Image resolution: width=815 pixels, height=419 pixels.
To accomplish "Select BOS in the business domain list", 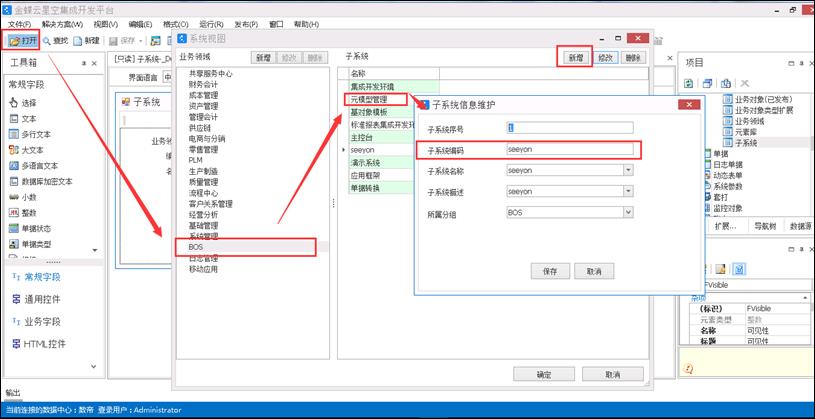I will pyautogui.click(x=245, y=245).
